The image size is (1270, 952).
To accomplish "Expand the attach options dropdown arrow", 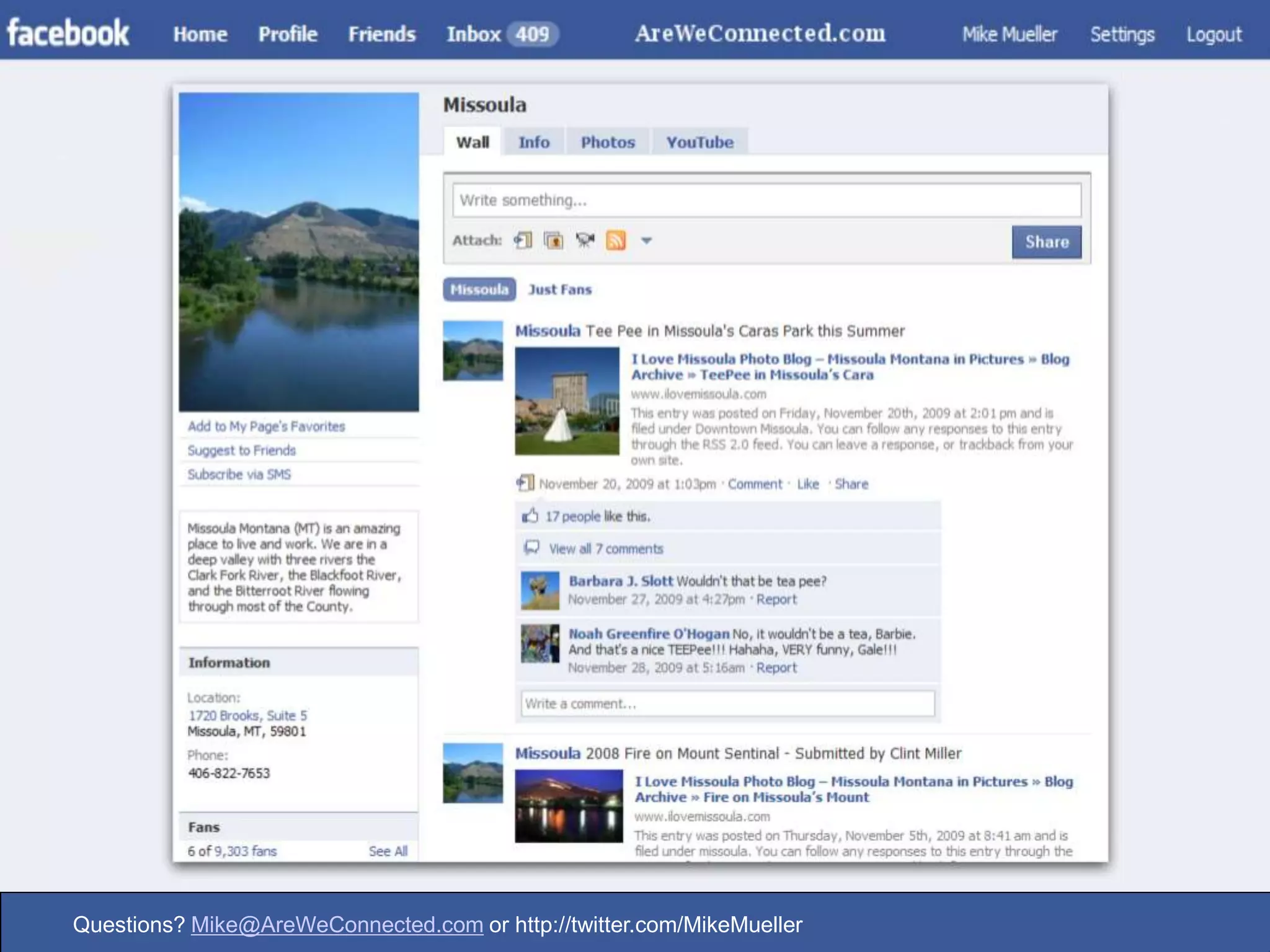I will [x=646, y=240].
